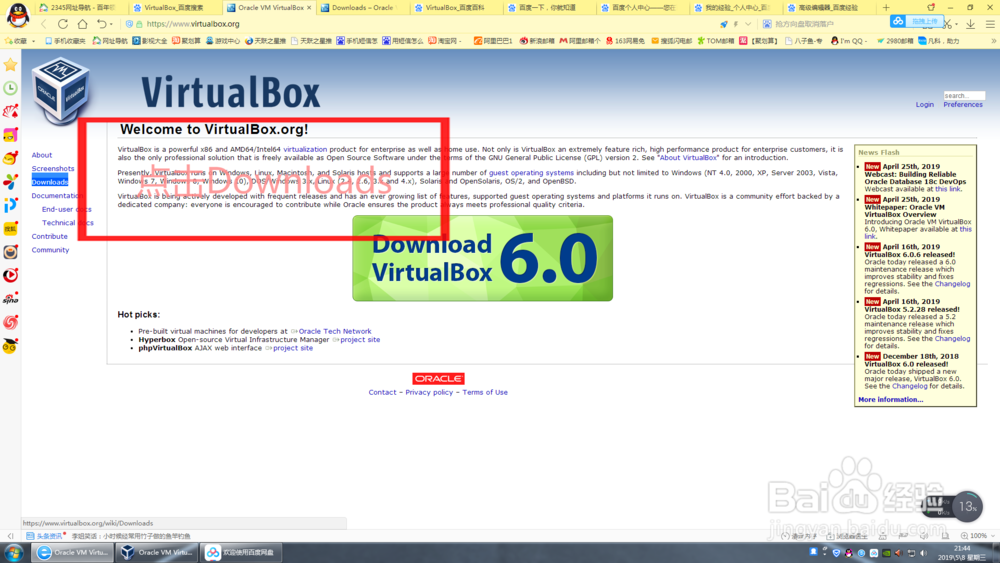The height and width of the screenshot is (563, 1000).
Task: Open the 收藏 bookmarks dropdown
Action: (x=20, y=41)
